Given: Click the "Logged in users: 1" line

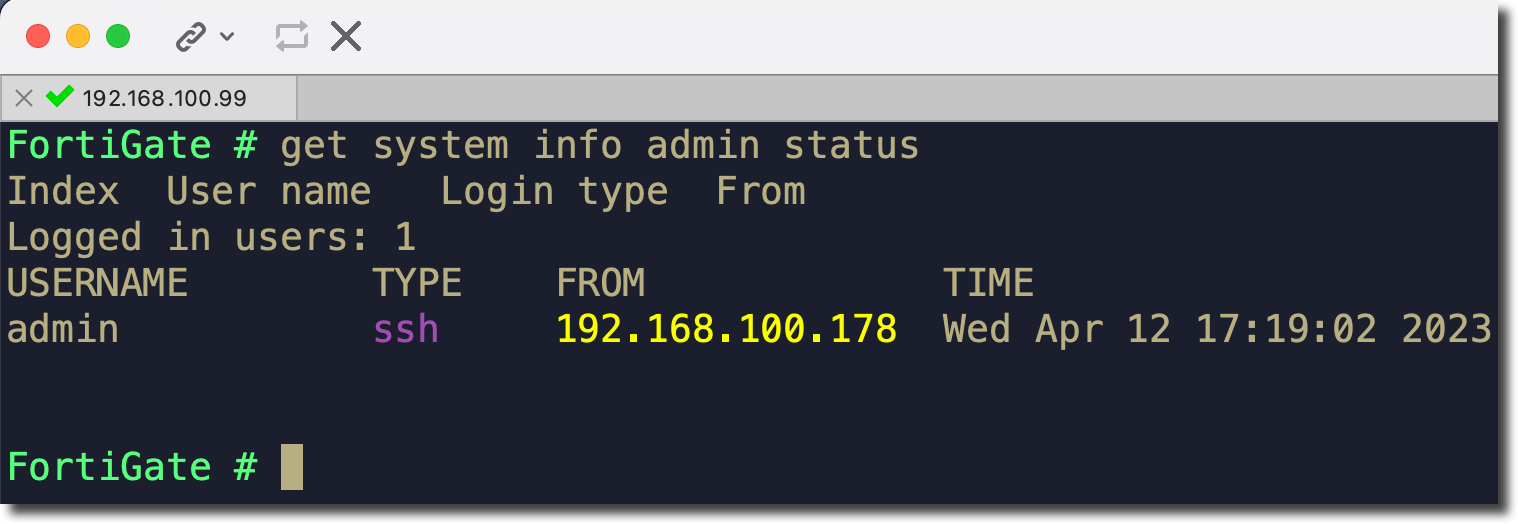Looking at the screenshot, I should [x=211, y=238].
